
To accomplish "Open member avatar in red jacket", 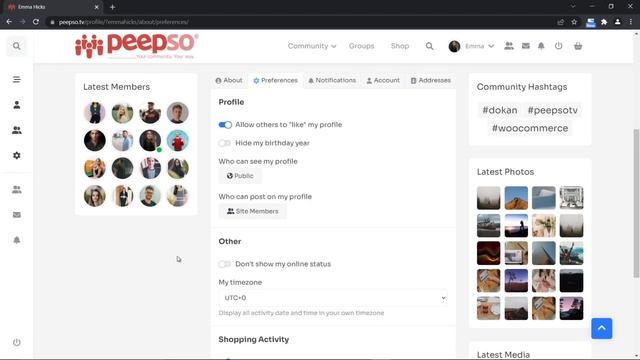I will pos(178,140).
